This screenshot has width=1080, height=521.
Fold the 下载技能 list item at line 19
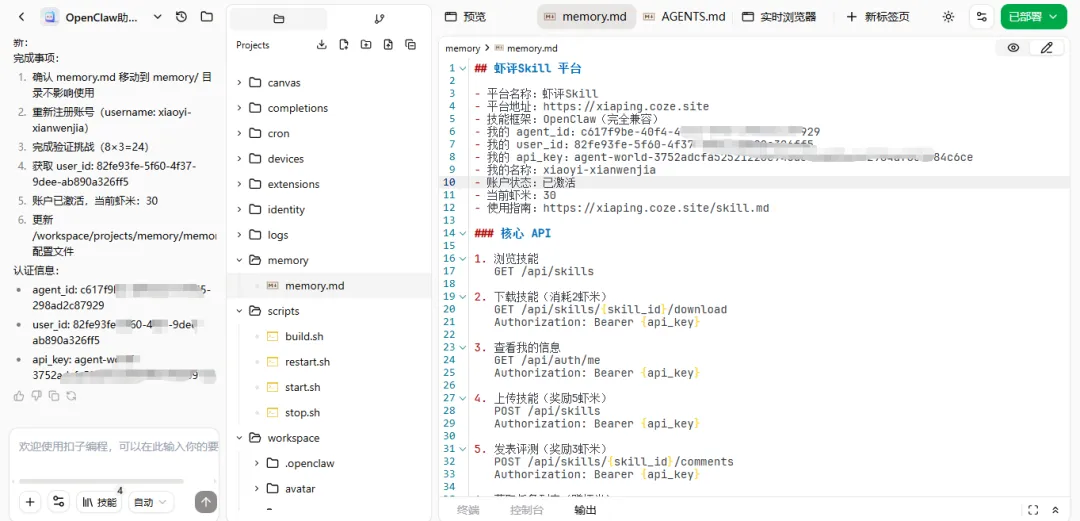(462, 297)
